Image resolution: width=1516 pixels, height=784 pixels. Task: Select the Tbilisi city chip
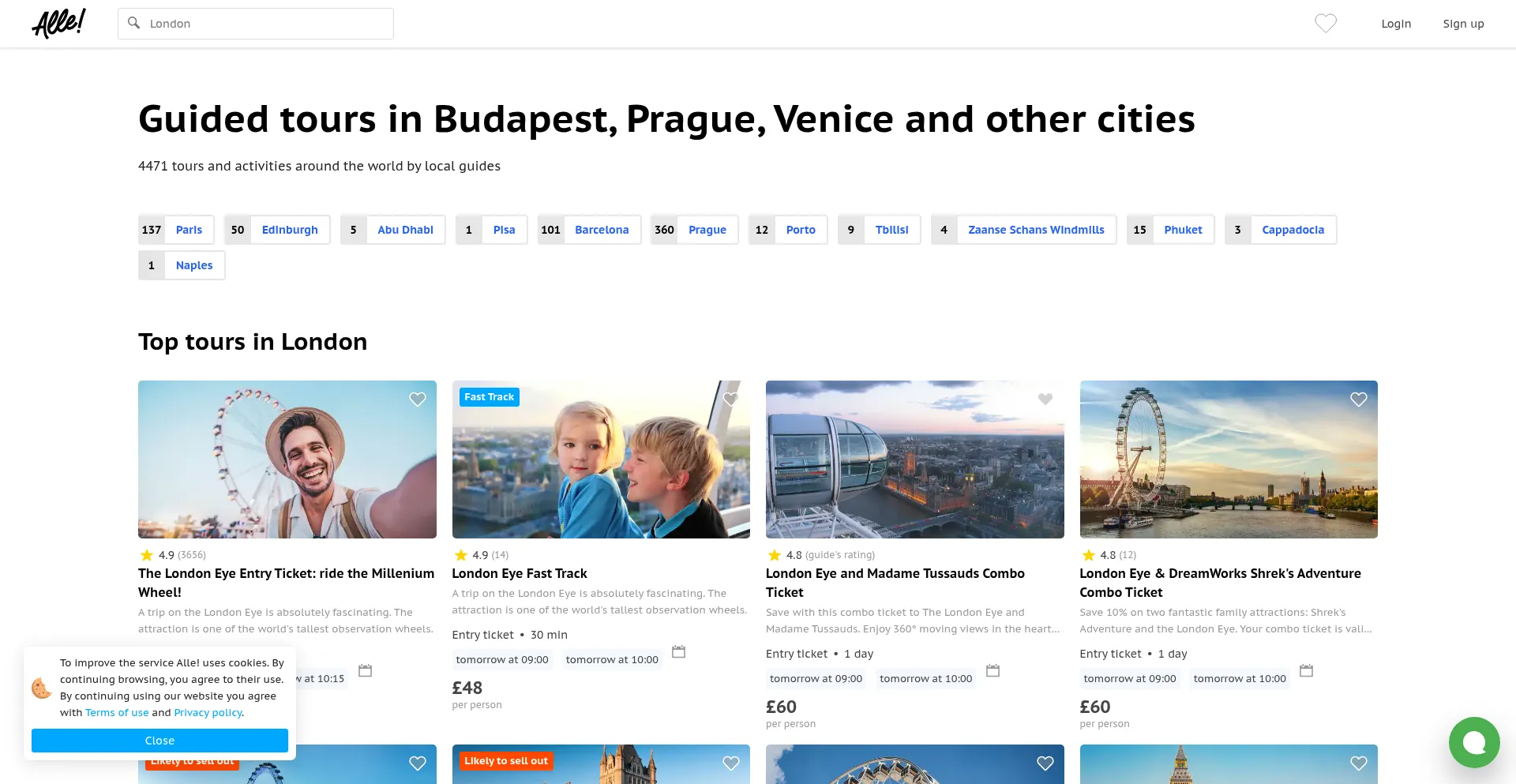click(x=880, y=230)
